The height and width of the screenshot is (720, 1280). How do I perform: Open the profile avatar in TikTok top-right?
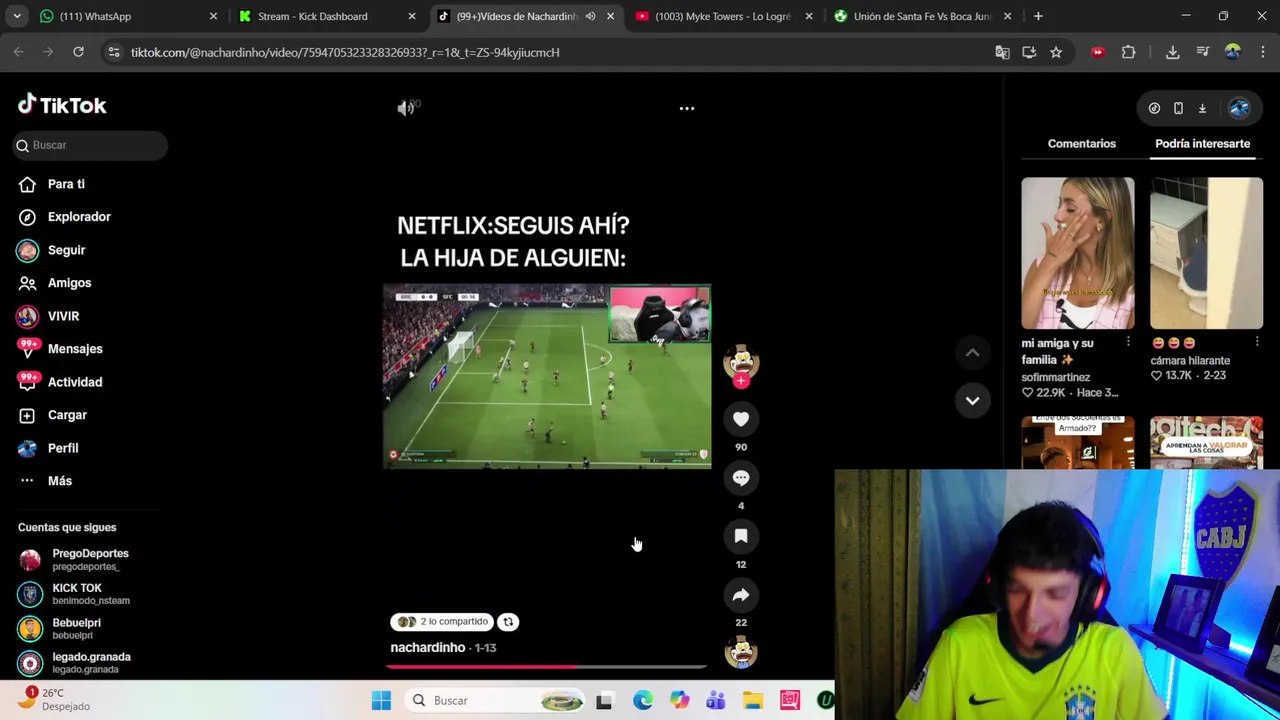tap(1239, 108)
